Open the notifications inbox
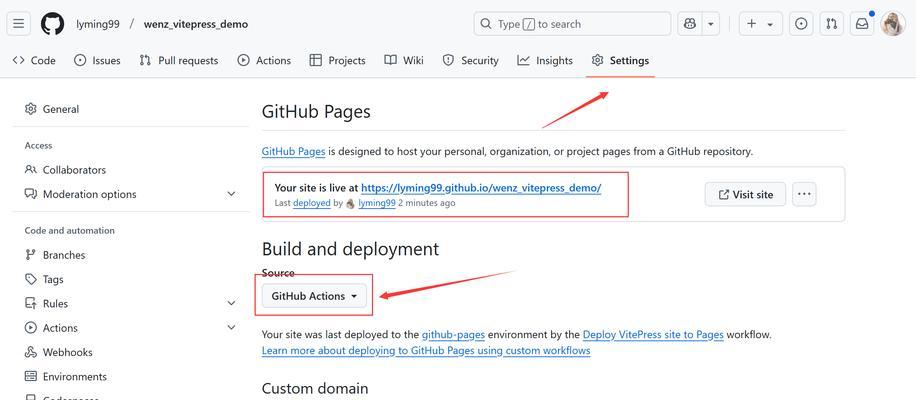Image resolution: width=916 pixels, height=400 pixels. pos(862,24)
